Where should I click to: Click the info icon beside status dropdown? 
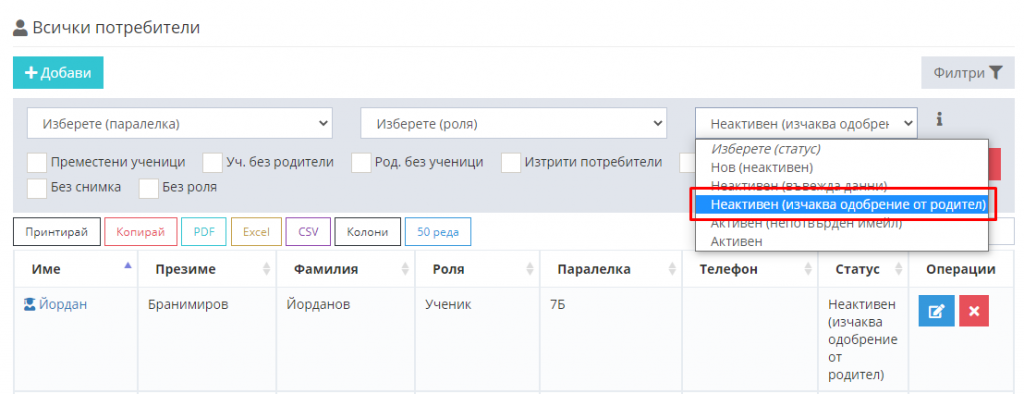pos(939,120)
